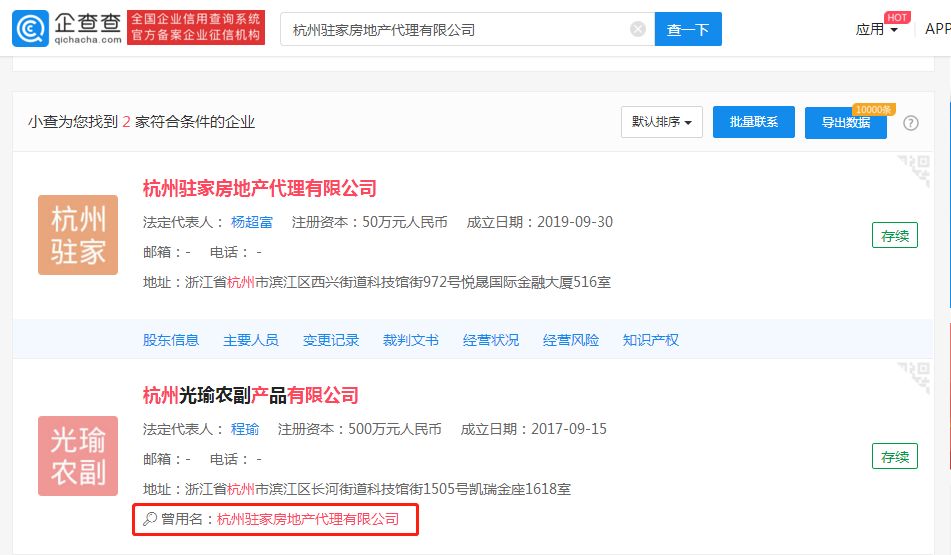Click the Qichacha logo icon
The image size is (951, 555).
click(30, 28)
